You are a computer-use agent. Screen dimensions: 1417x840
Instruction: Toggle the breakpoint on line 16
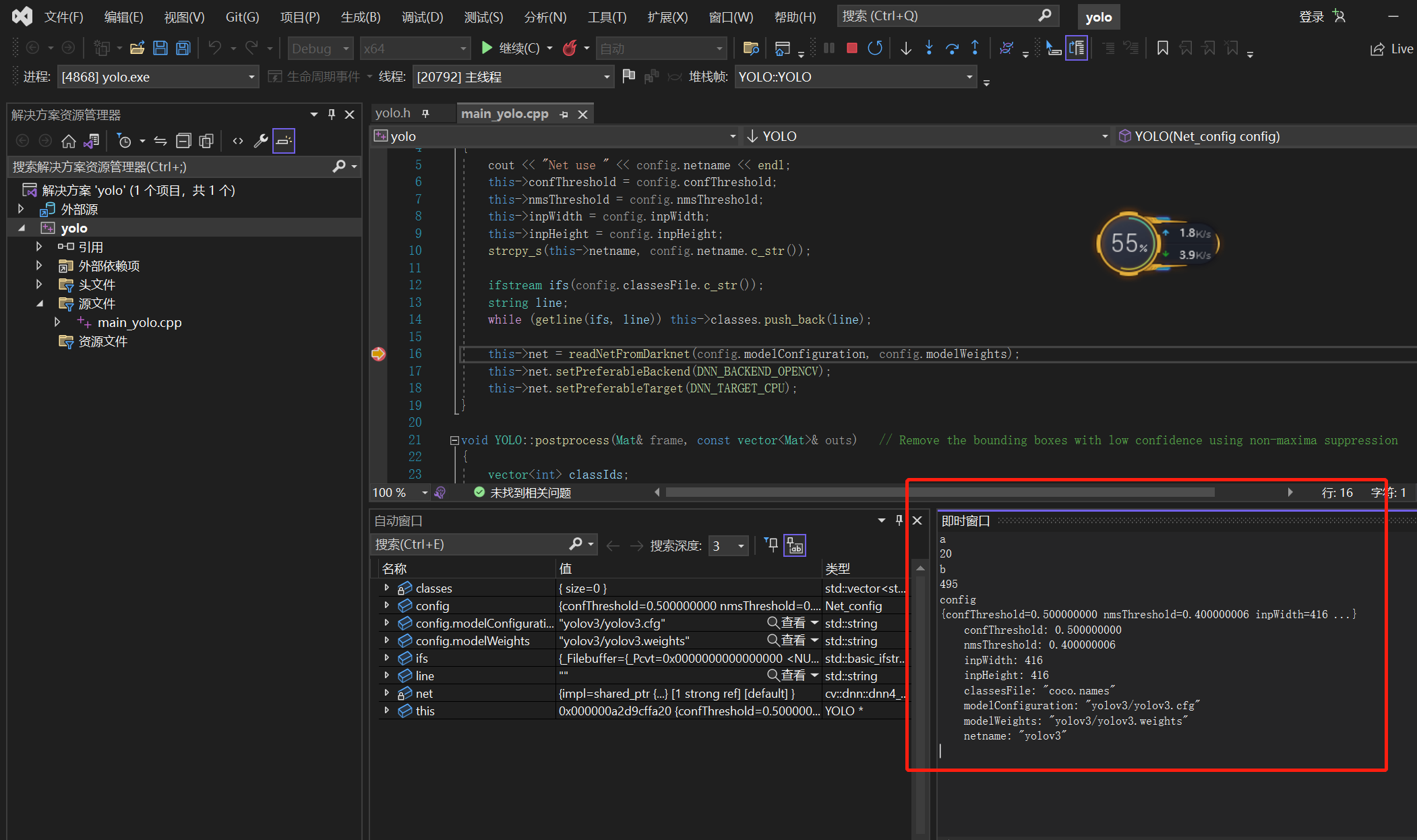378,354
